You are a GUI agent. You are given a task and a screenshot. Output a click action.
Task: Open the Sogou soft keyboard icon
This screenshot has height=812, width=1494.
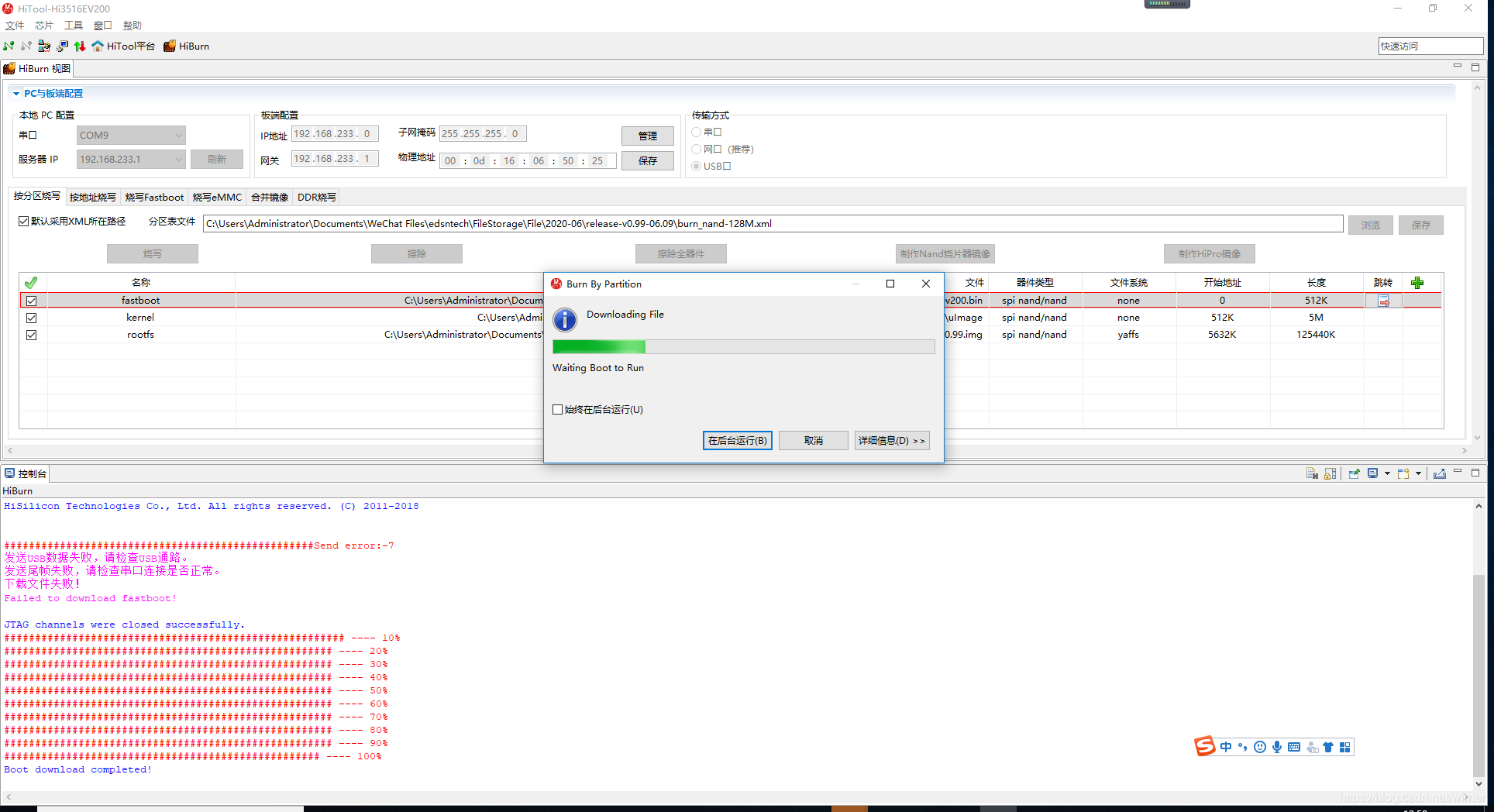(1294, 747)
